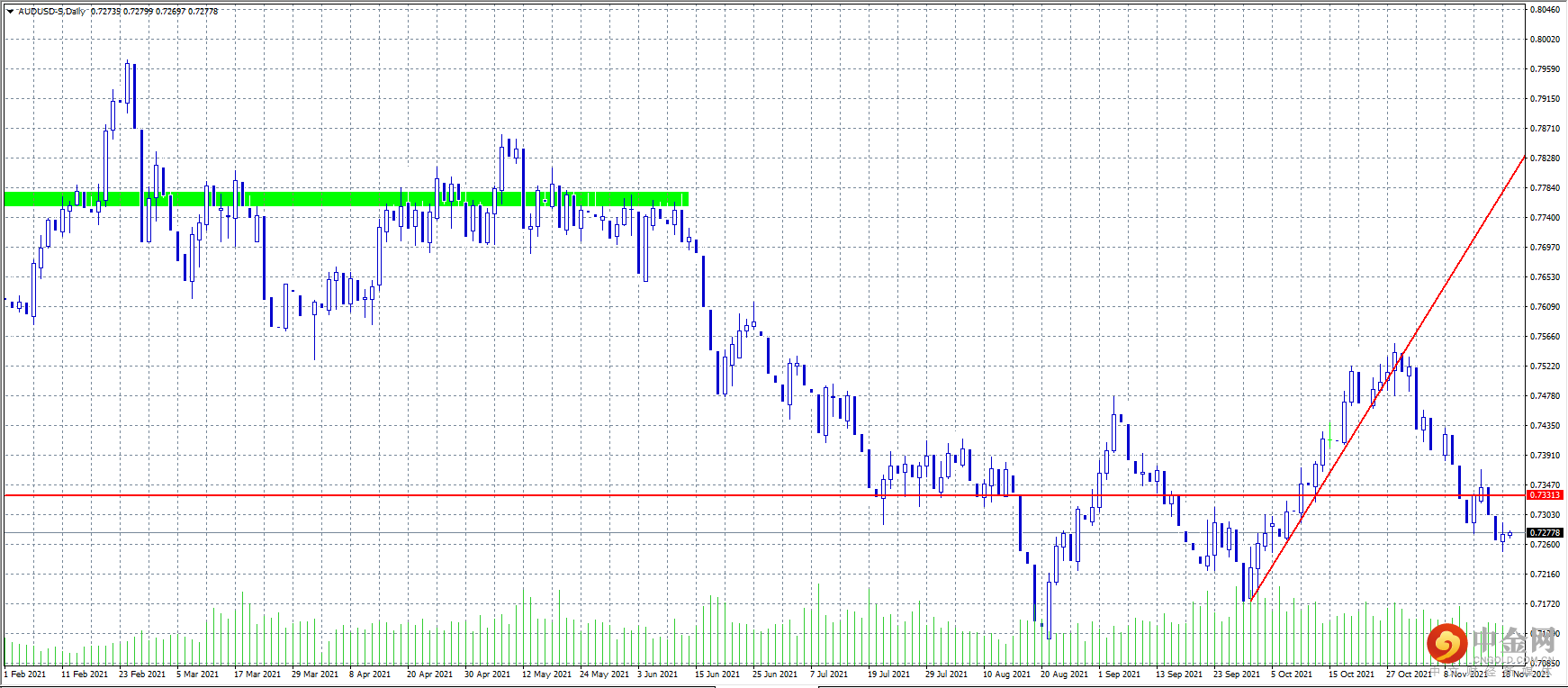Screen dimensions: 1568x688
Task: Click the 29 Jul 2021 date label
Action: [x=948, y=674]
